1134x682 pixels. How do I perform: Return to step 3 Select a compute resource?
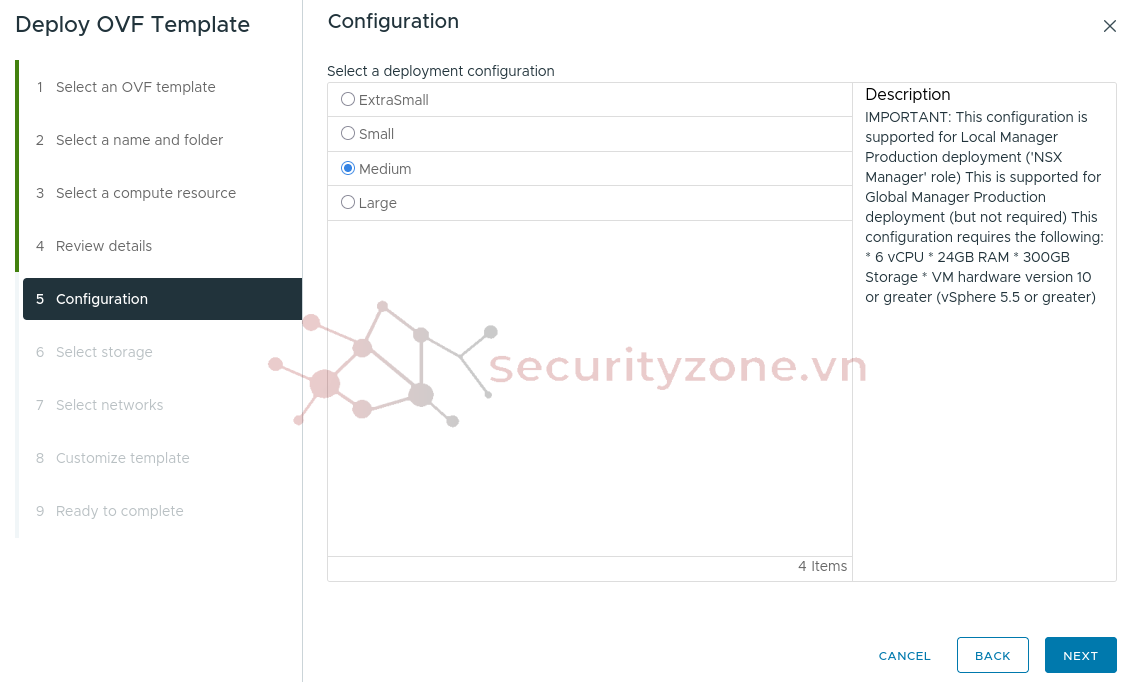145,193
